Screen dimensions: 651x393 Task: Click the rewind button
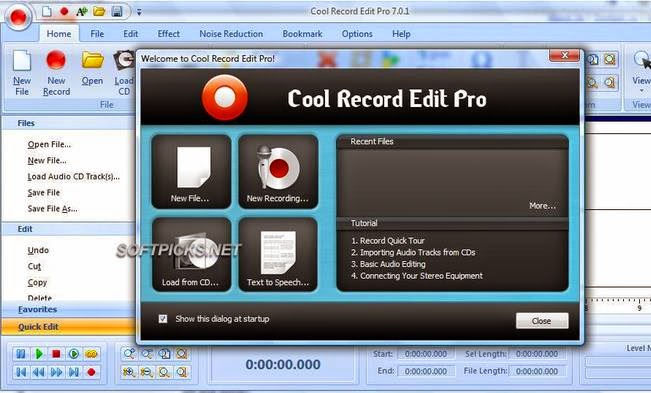coord(39,372)
